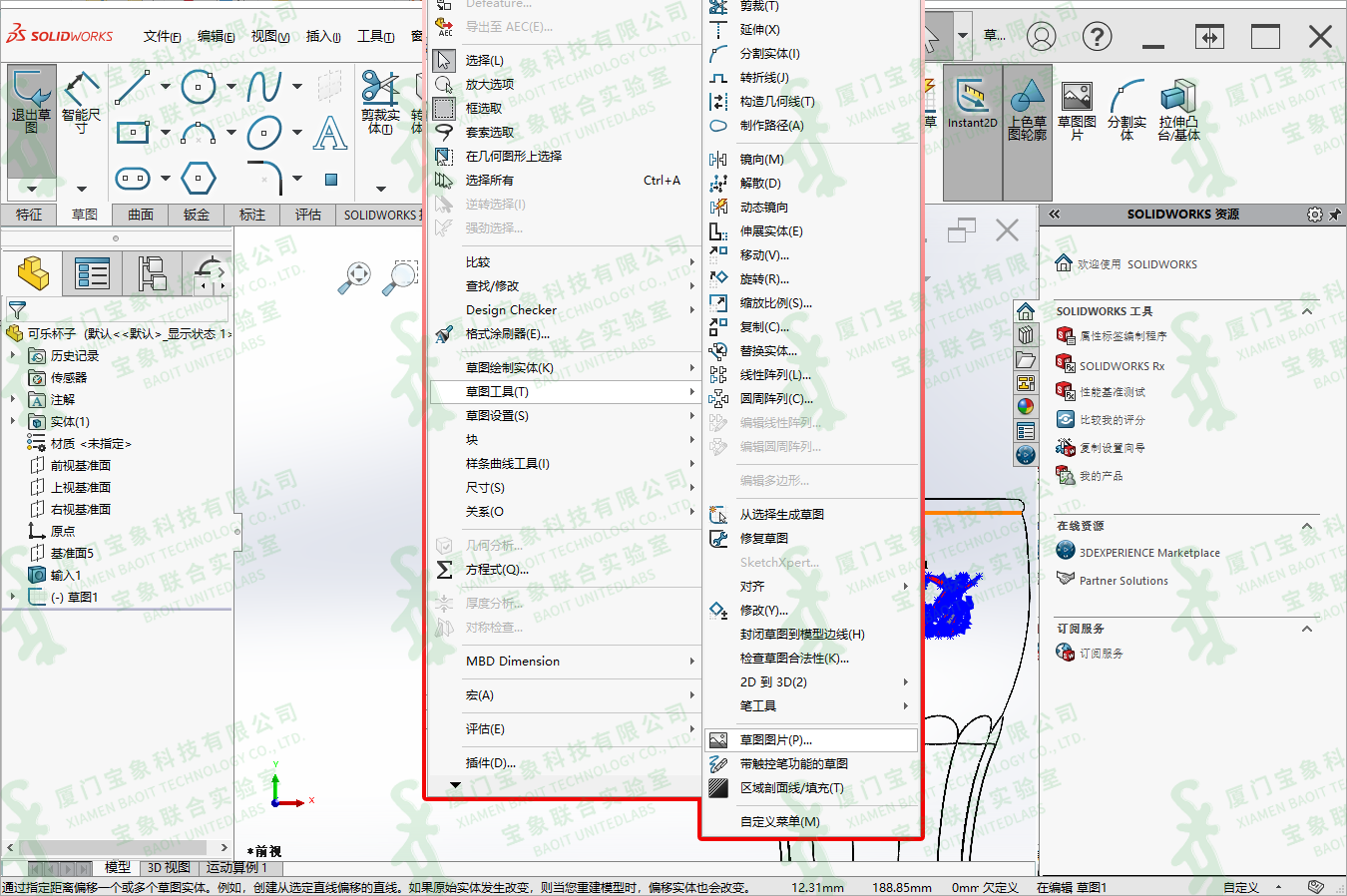The width and height of the screenshot is (1347, 896).
Task: Select the sketch Text tool
Action: 330,132
